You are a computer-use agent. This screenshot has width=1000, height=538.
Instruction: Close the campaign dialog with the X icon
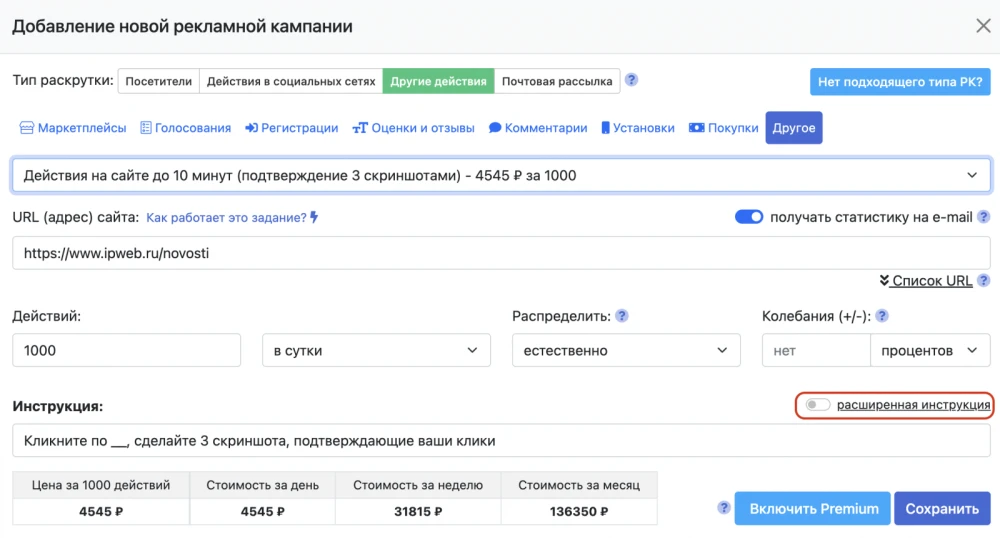pyautogui.click(x=983, y=26)
